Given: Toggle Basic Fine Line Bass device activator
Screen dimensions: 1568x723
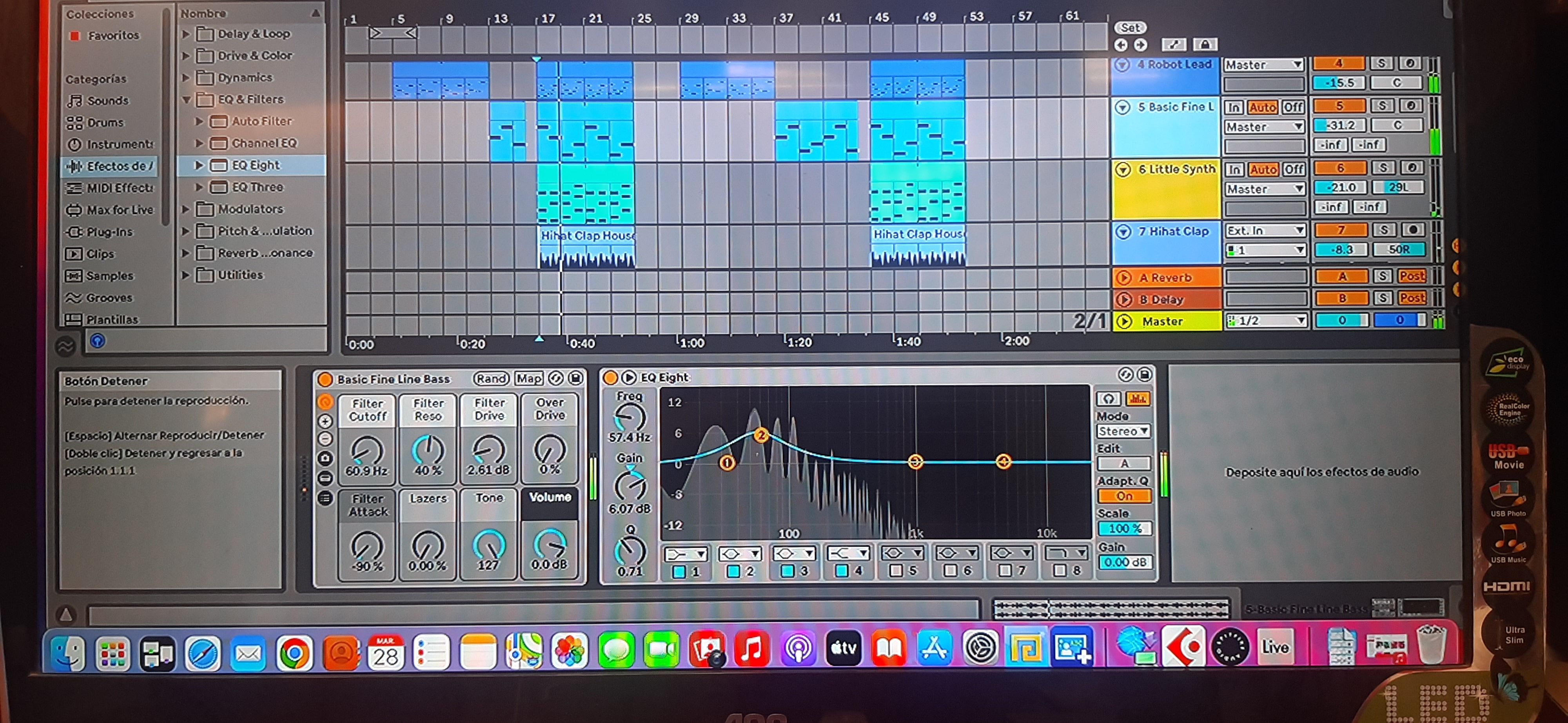Looking at the screenshot, I should [325, 380].
